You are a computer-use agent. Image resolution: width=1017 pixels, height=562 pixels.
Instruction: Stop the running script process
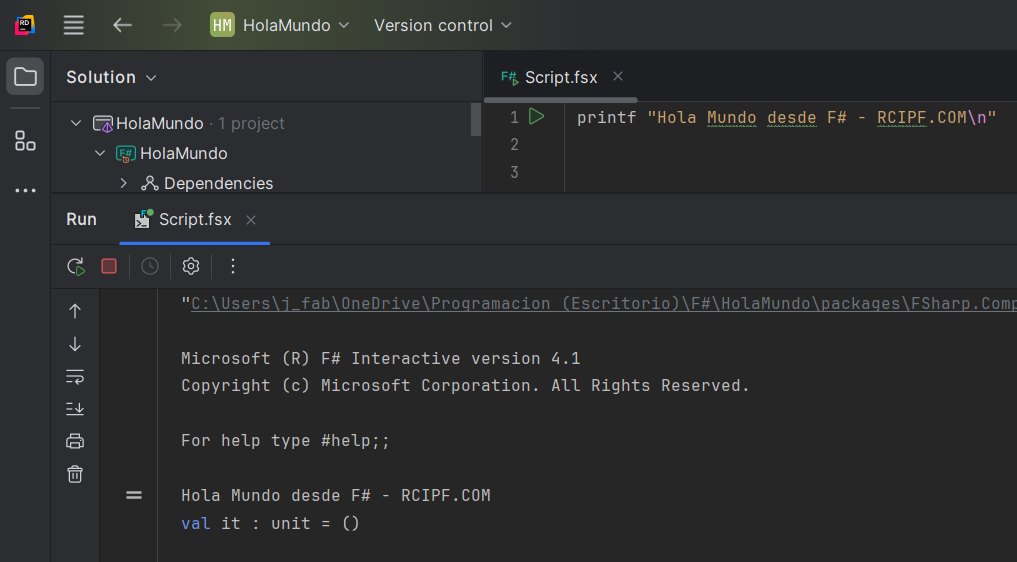coord(109,266)
